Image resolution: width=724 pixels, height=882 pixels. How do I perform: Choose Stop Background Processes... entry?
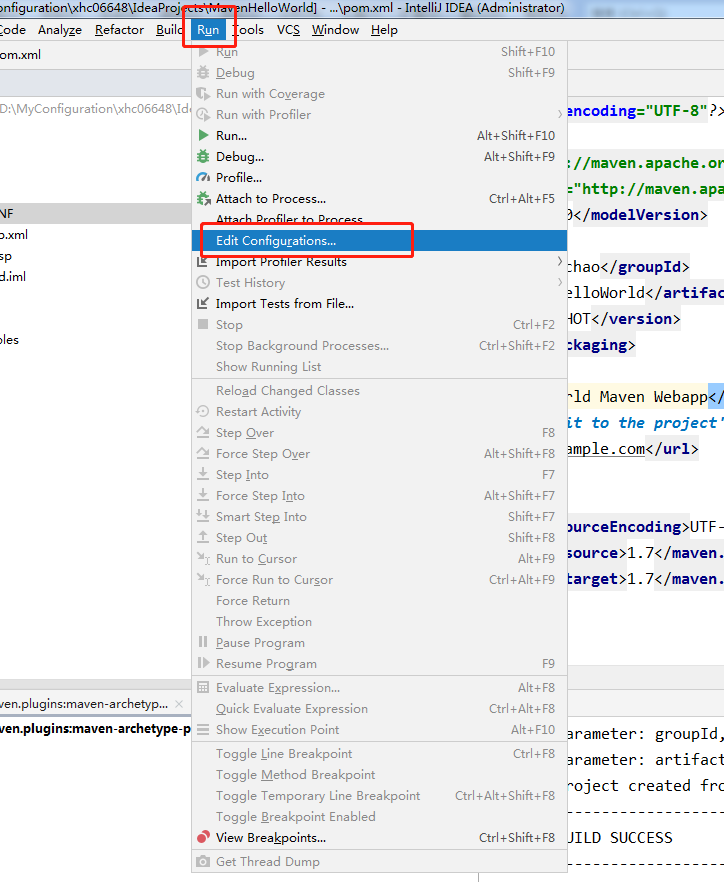click(379, 345)
